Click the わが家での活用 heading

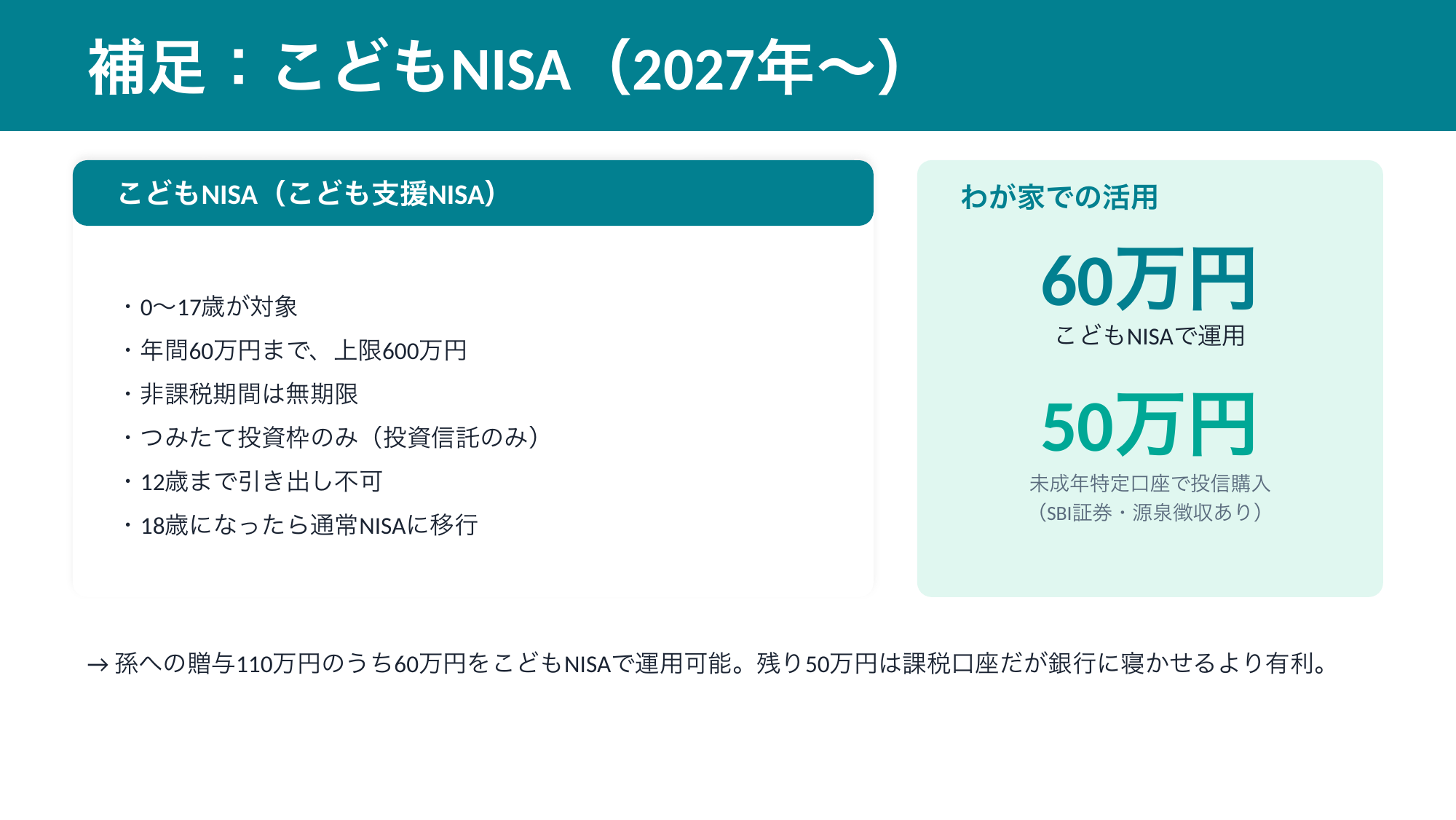point(1059,197)
